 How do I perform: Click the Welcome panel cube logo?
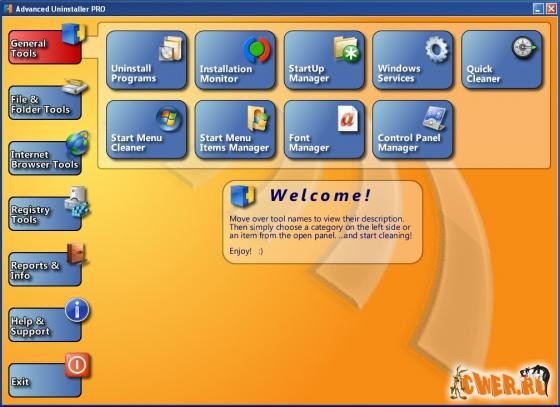click(243, 196)
